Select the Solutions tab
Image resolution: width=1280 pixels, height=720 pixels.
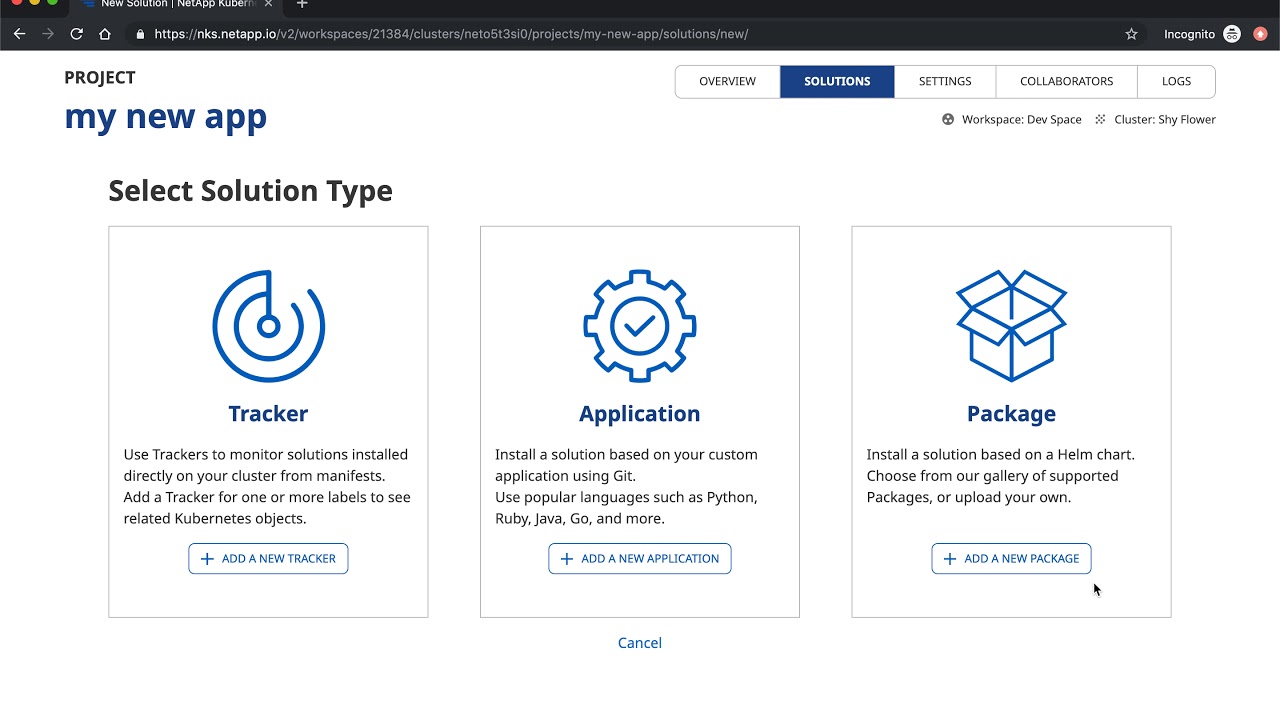837,81
